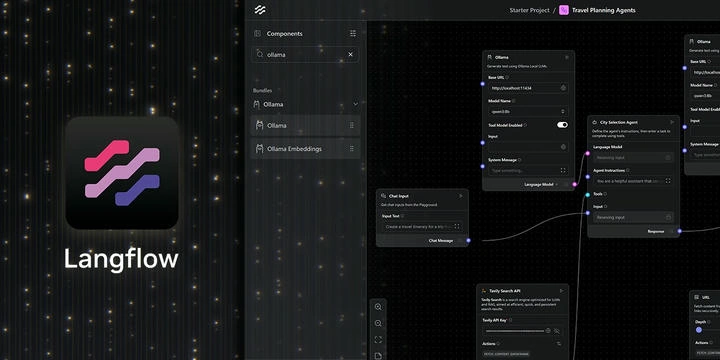The width and height of the screenshot is (720, 360).
Task: Click the City Selection Agent node icon
Action: [x=595, y=123]
